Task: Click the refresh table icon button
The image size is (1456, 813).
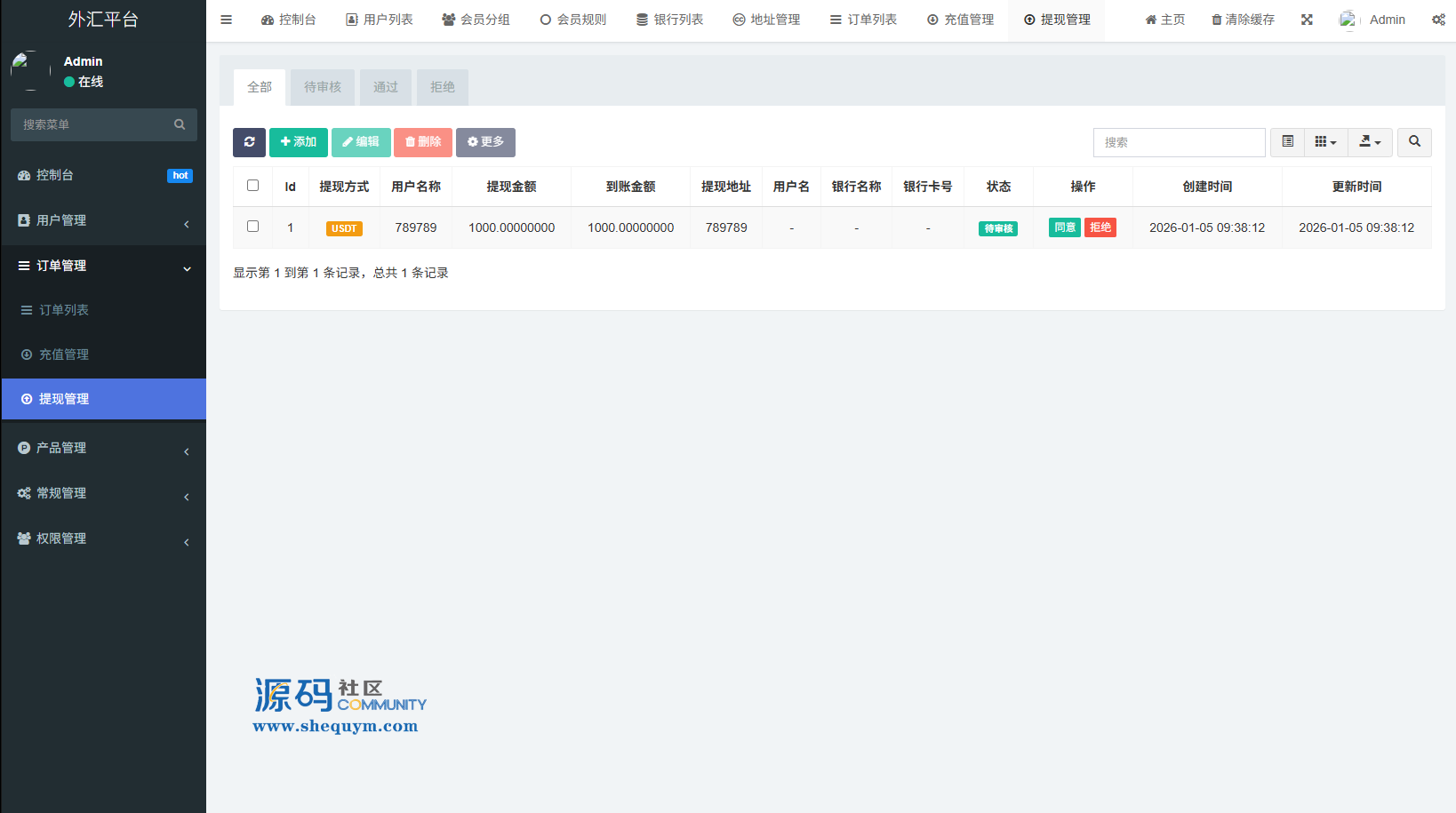Action: point(249,142)
